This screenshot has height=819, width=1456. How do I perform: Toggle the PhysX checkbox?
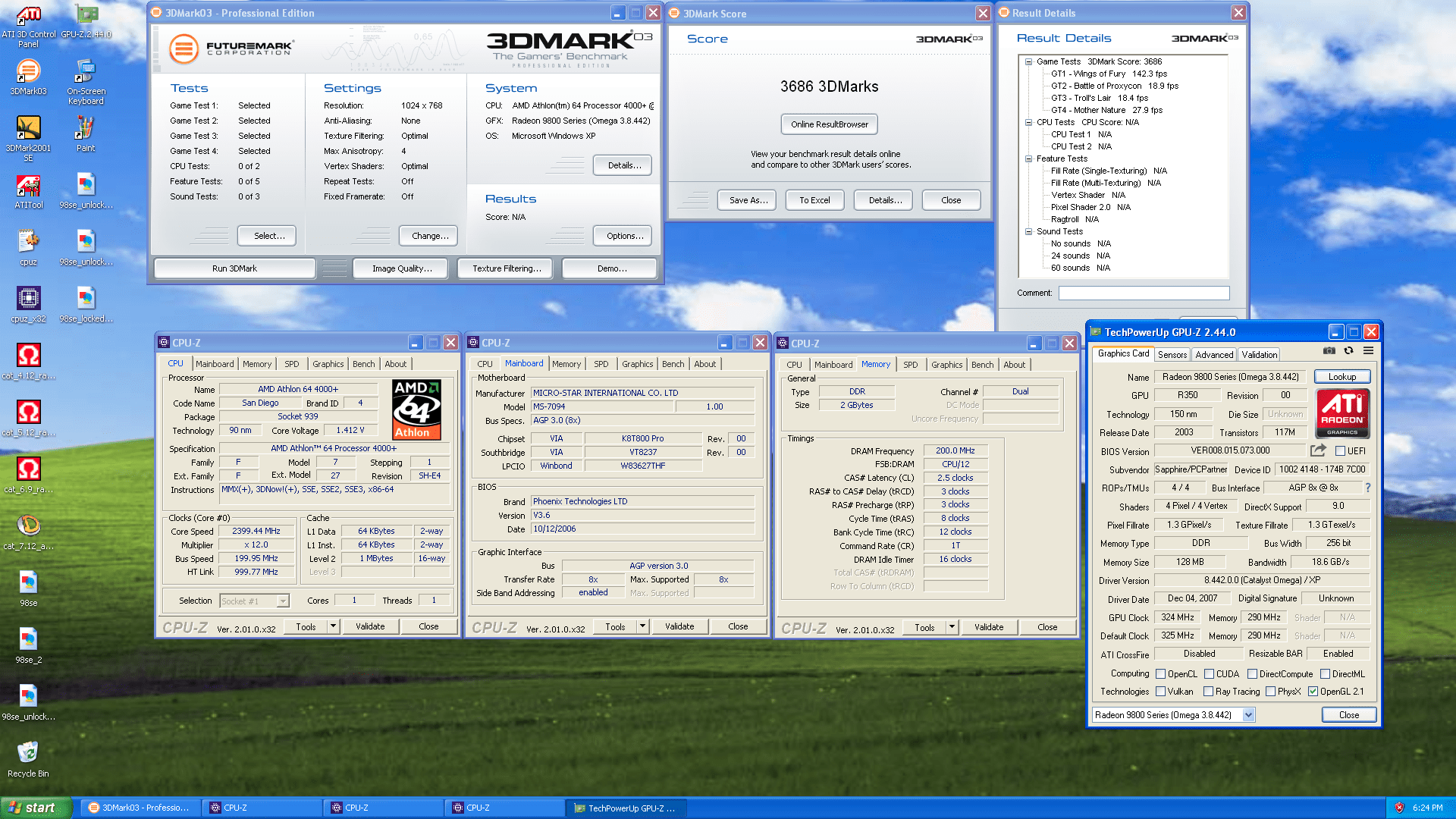[x=1270, y=692]
